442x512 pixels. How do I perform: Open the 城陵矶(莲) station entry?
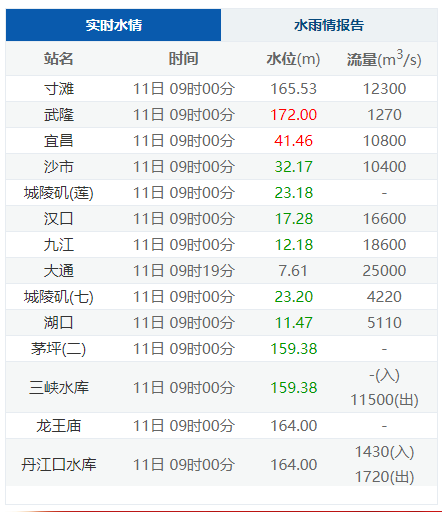coord(59,193)
